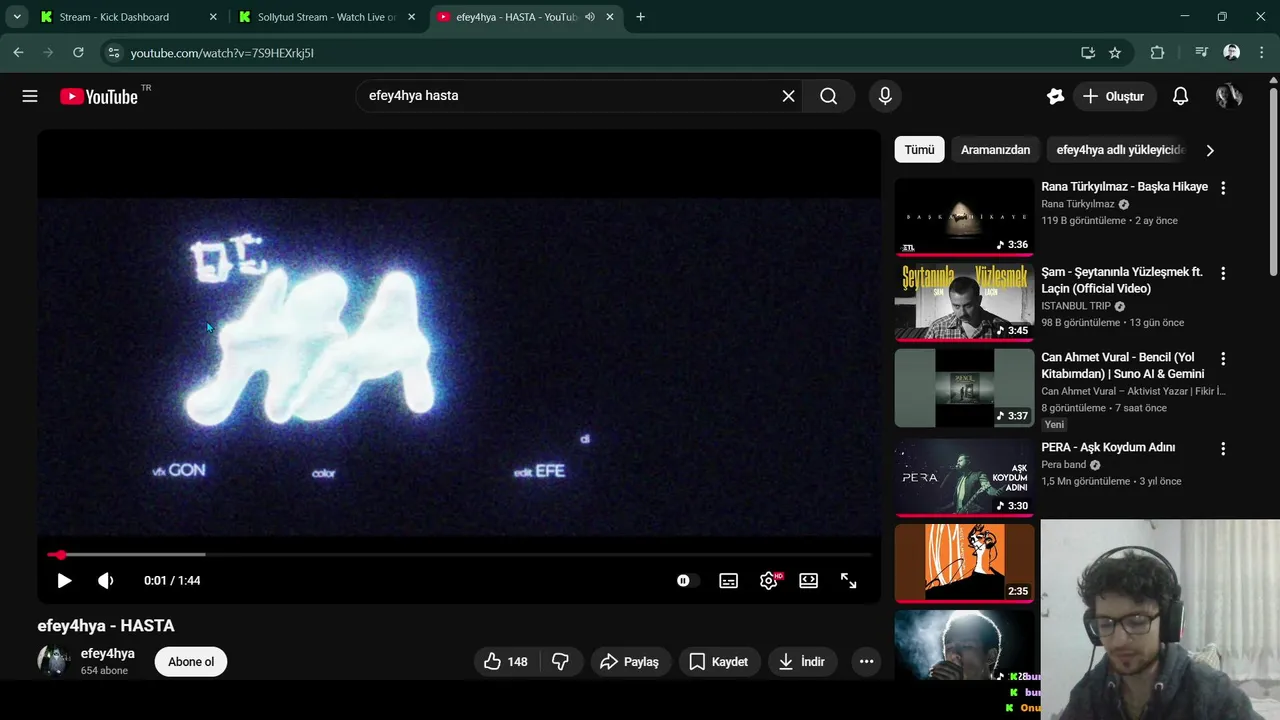
Task: Enter full screen mode
Action: tap(849, 580)
